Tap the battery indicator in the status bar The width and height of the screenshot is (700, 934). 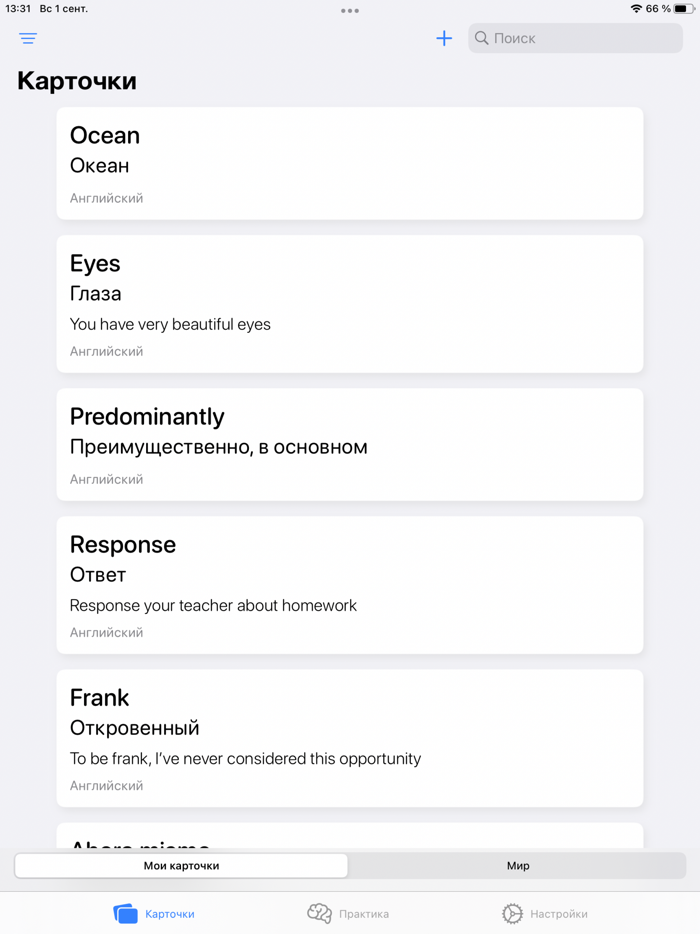click(x=685, y=9)
